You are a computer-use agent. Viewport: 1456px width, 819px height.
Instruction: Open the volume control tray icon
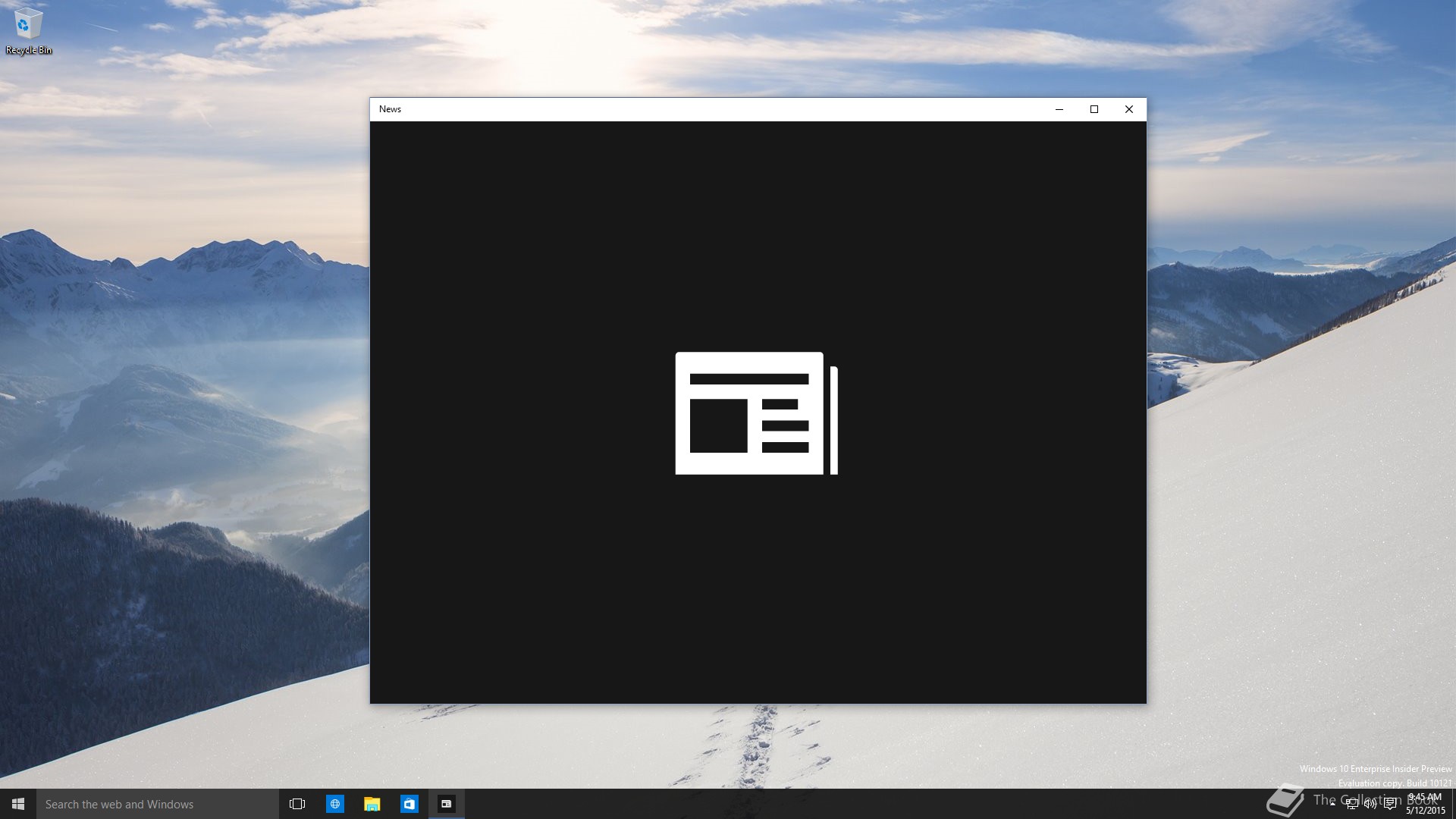1370,804
